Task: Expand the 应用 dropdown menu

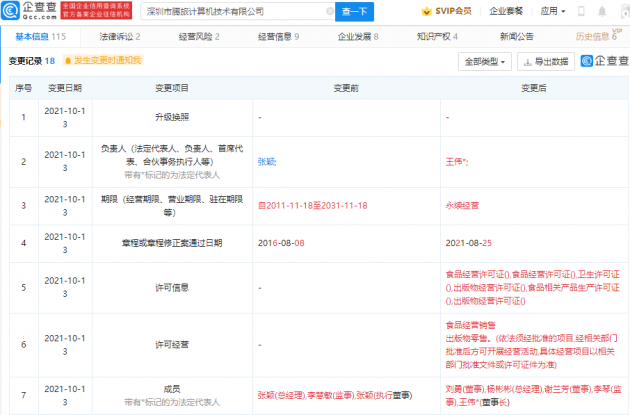Action: pos(553,11)
